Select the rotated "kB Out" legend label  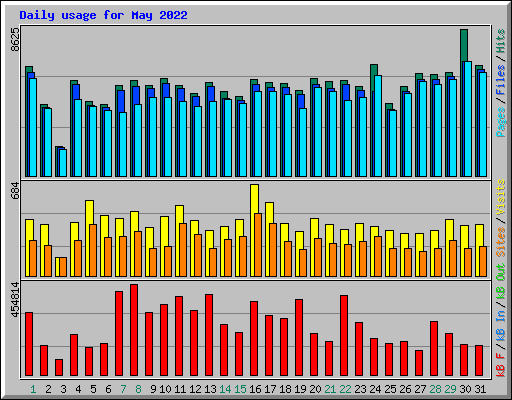coord(501,281)
